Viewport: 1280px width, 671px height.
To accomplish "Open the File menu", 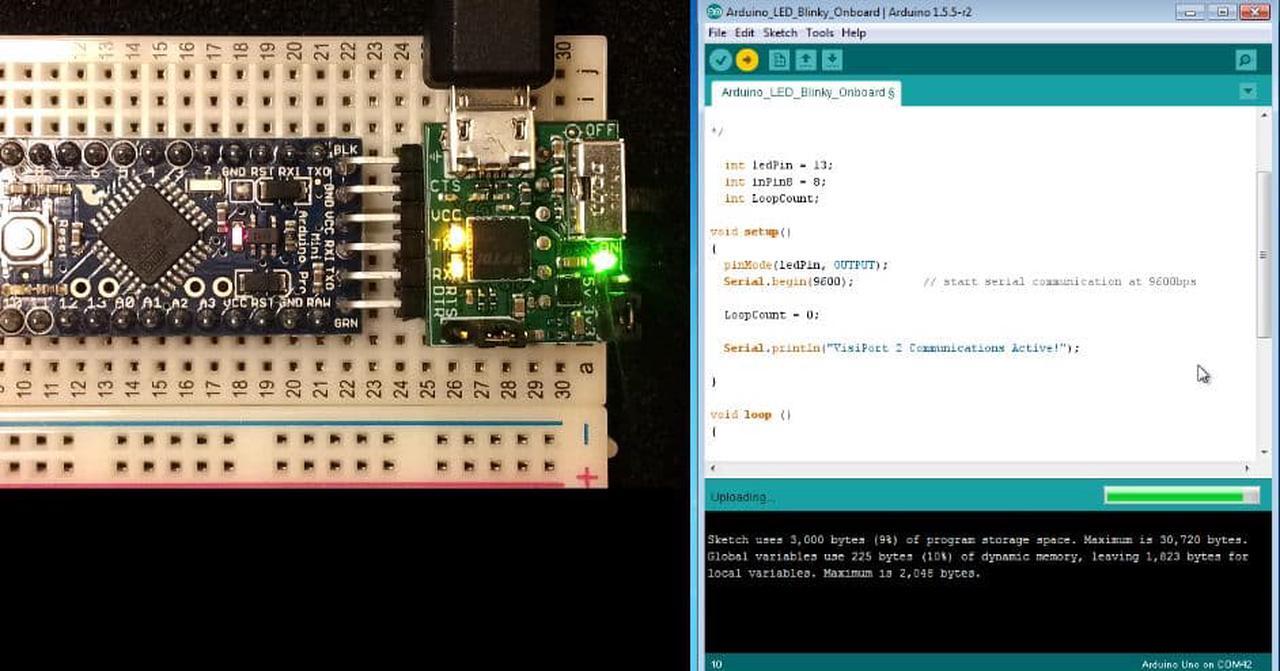I will coord(717,33).
